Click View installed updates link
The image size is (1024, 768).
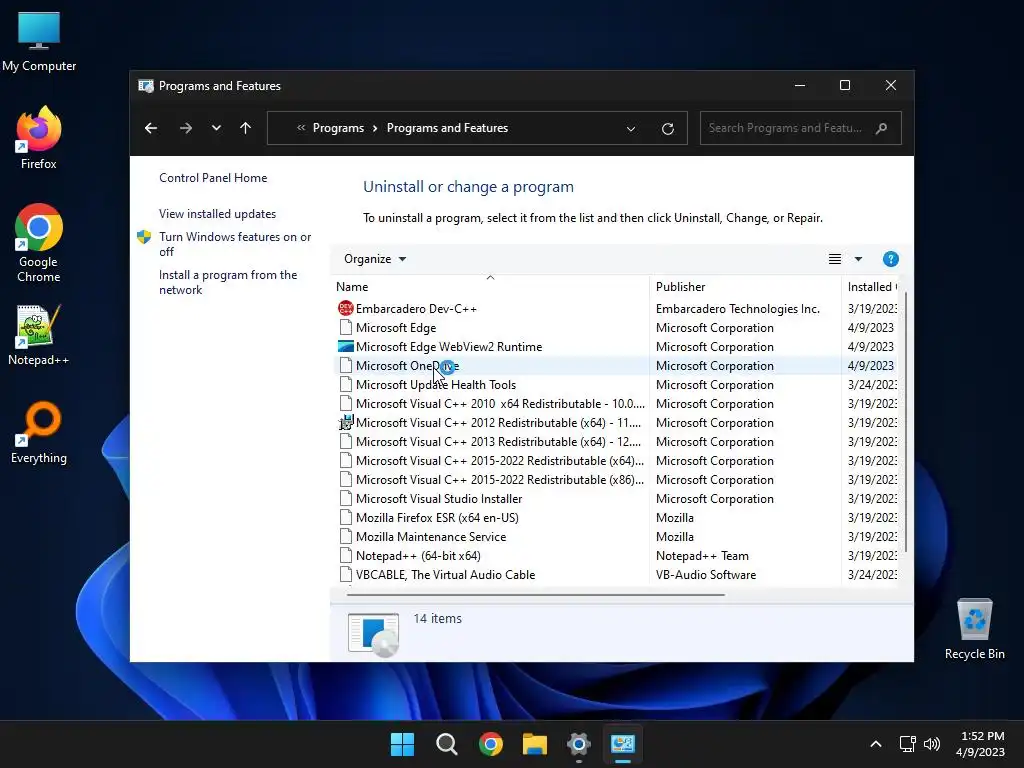[217, 214]
